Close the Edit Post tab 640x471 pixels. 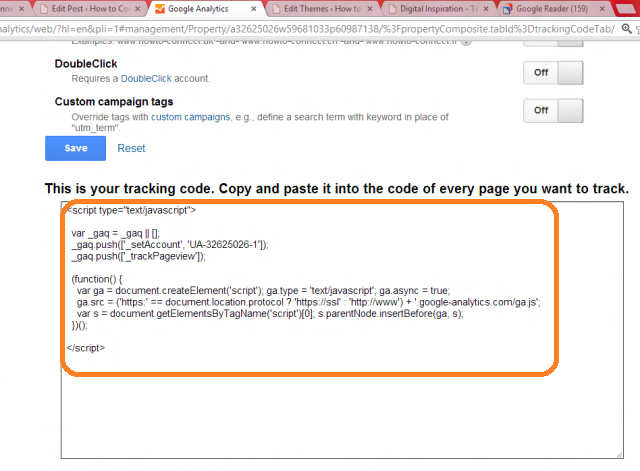pos(138,9)
